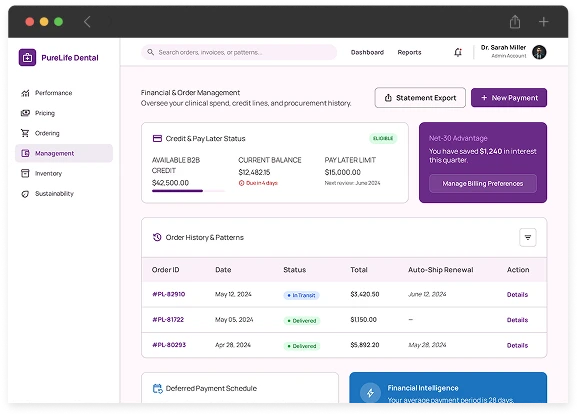Click the $15,000.00 pay later limit
This screenshot has width=579, height=416.
343,172
